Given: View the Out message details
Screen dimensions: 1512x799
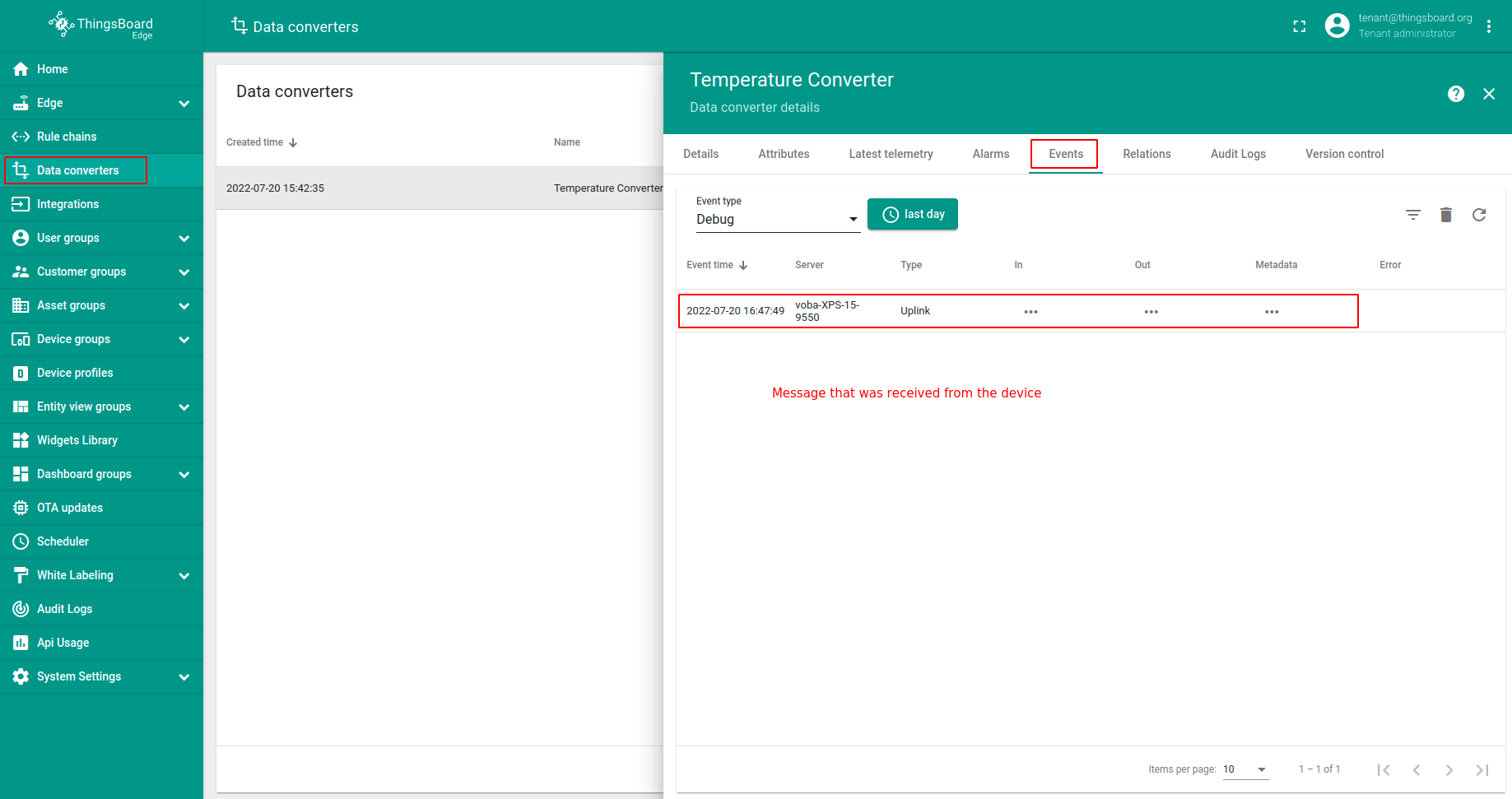Looking at the screenshot, I should (1151, 311).
